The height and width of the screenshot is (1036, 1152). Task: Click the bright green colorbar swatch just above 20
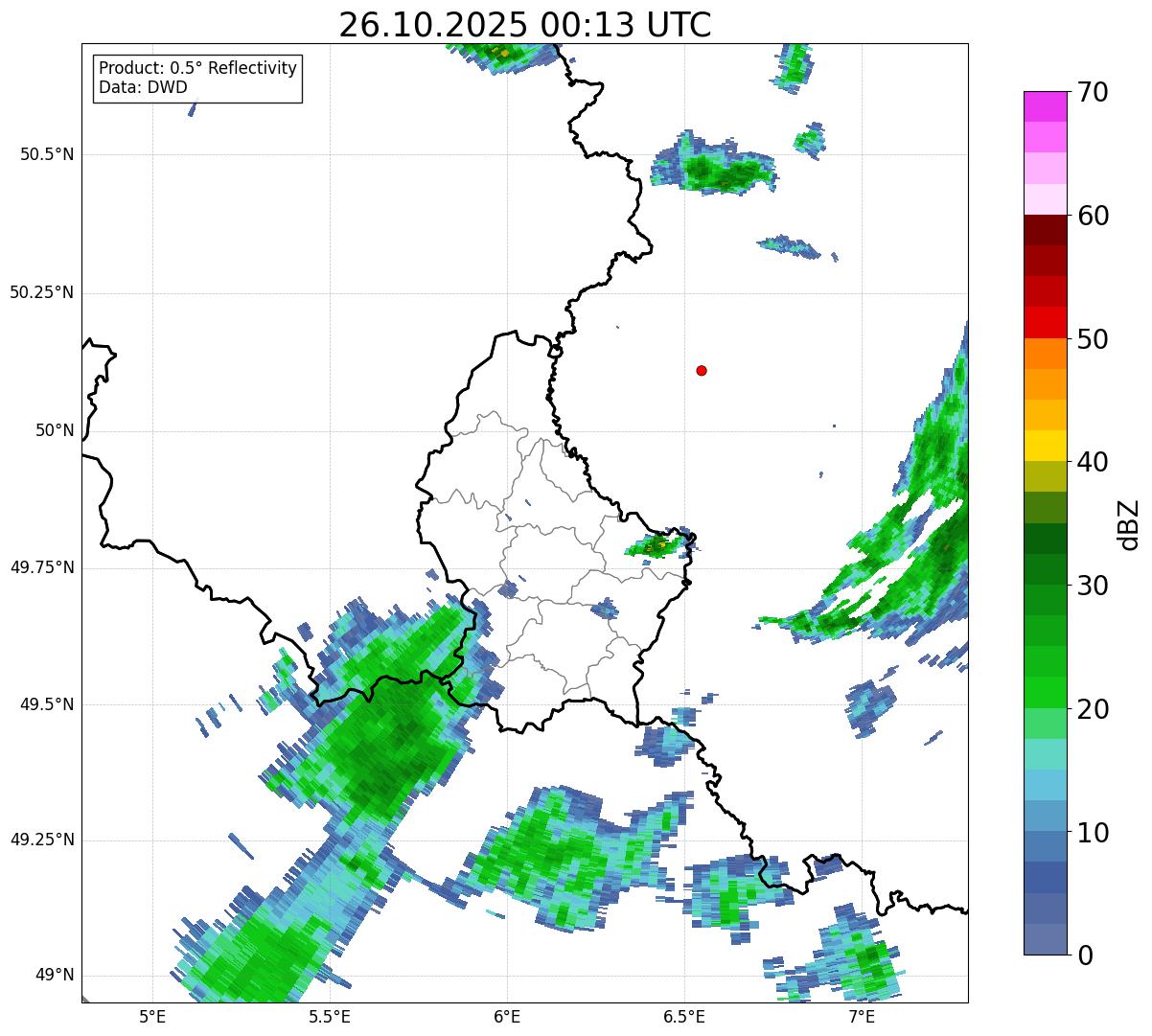pyautogui.click(x=1045, y=693)
